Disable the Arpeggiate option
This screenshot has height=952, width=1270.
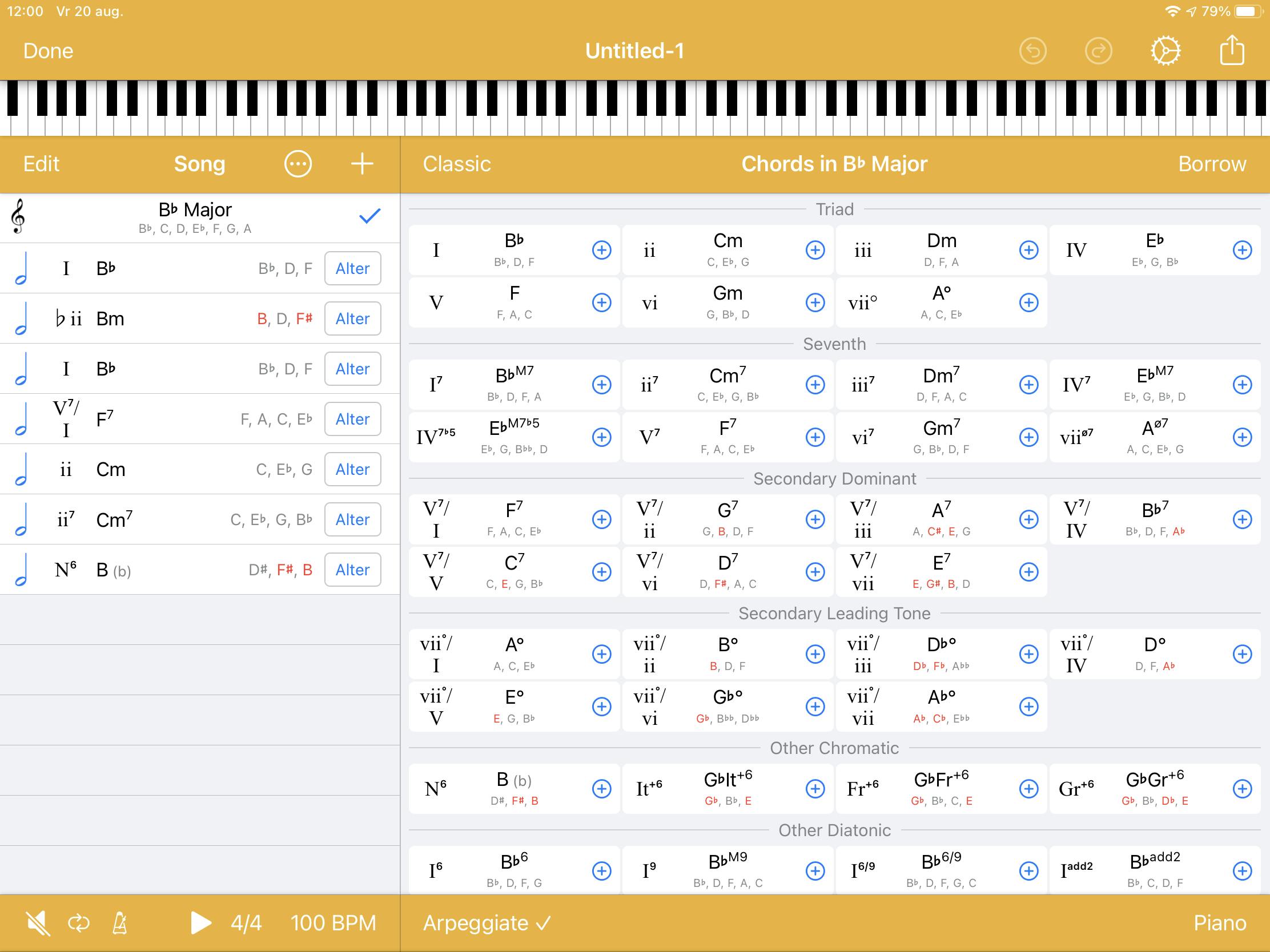pos(486,923)
